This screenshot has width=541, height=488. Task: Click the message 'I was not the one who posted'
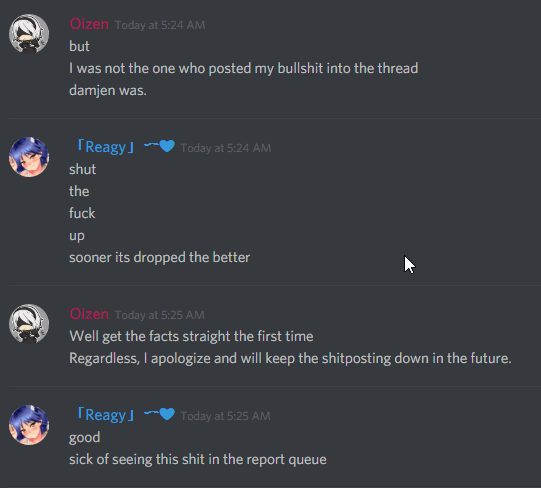coord(244,68)
